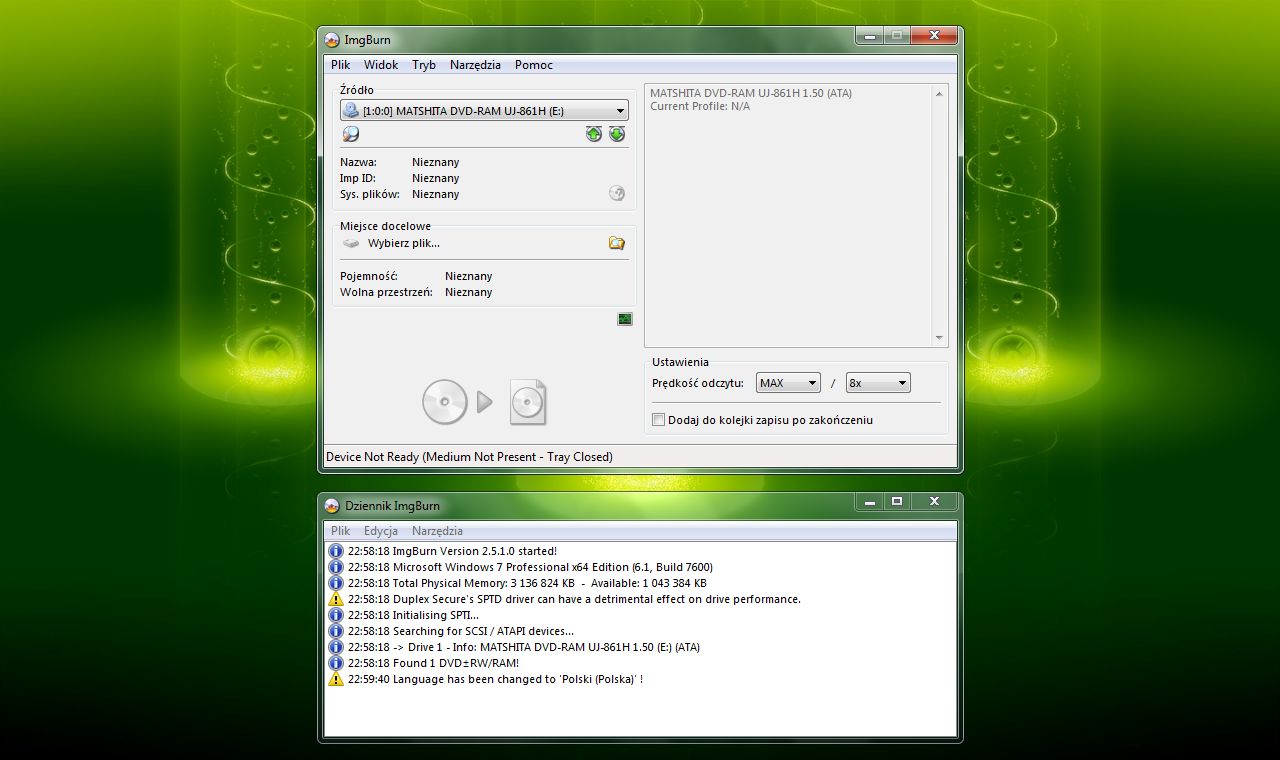This screenshot has height=760, width=1280.
Task: Open the Tryb menu
Action: tap(424, 65)
